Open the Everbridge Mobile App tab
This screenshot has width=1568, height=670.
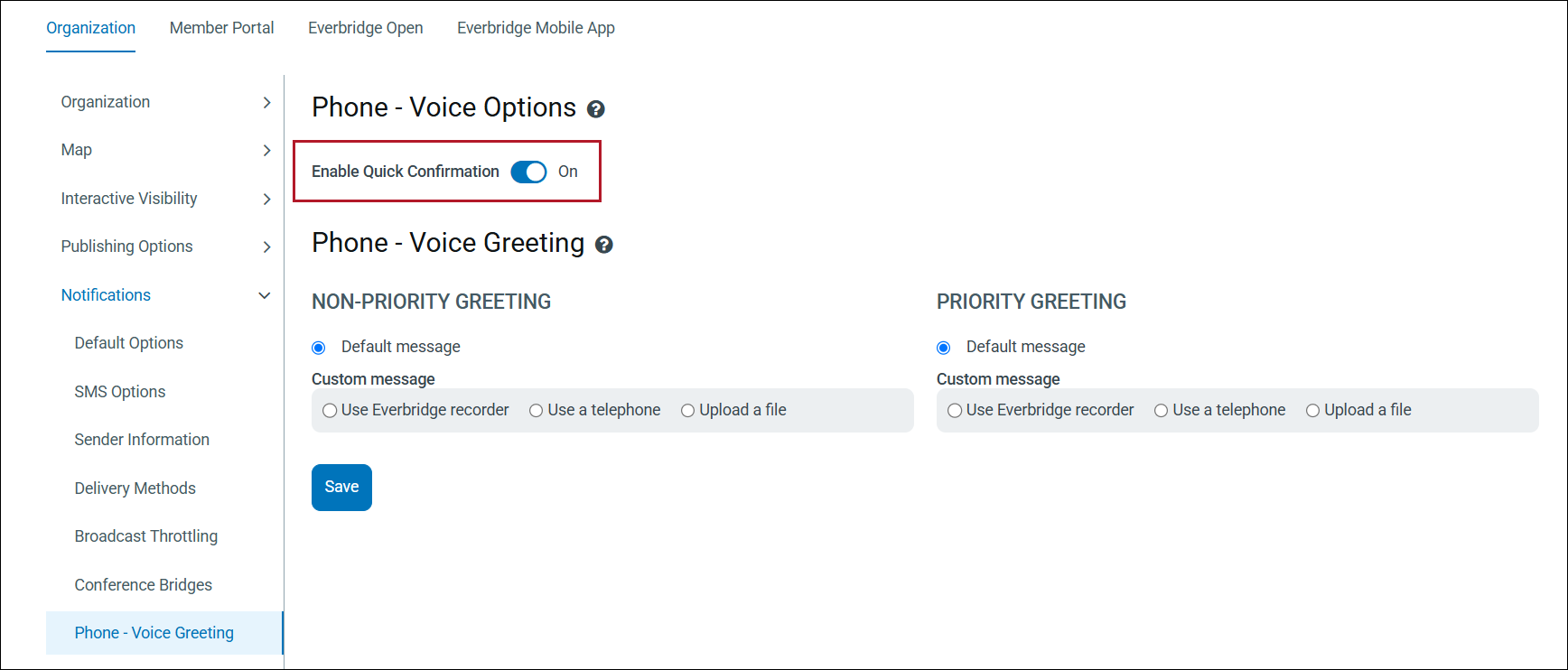pyautogui.click(x=536, y=28)
